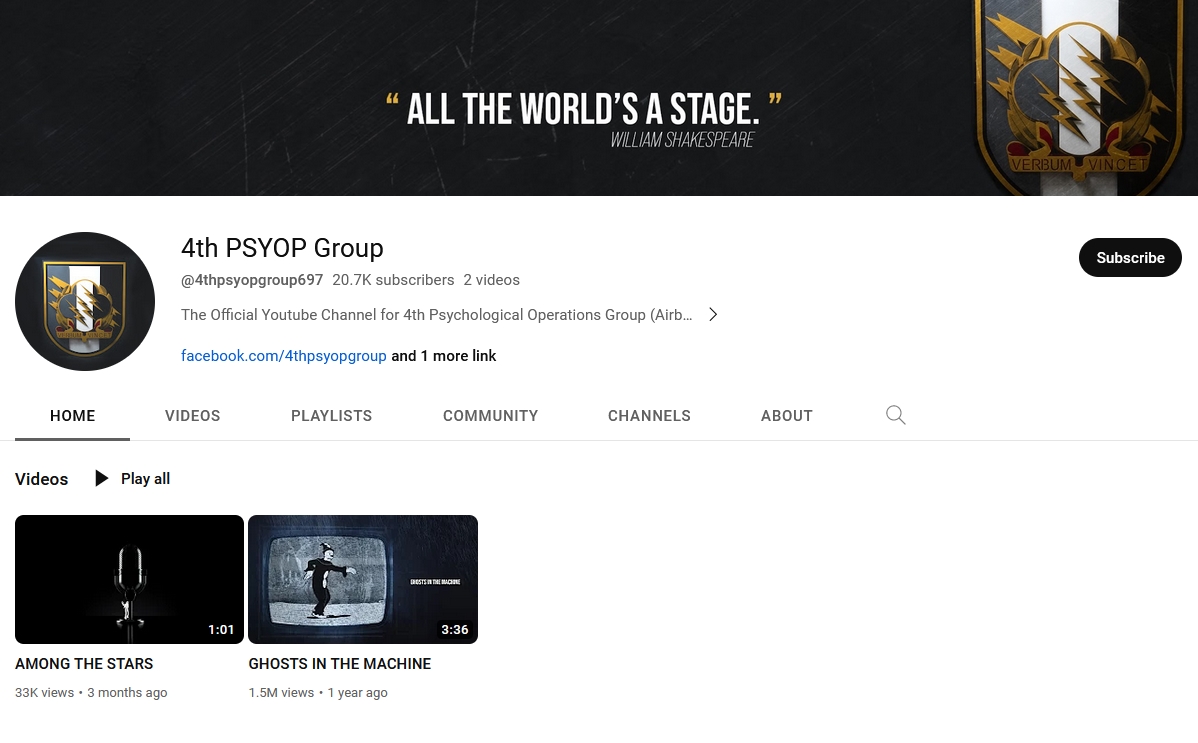Click the 20.7K subscribers text
The width and height of the screenshot is (1198, 743).
tap(393, 280)
